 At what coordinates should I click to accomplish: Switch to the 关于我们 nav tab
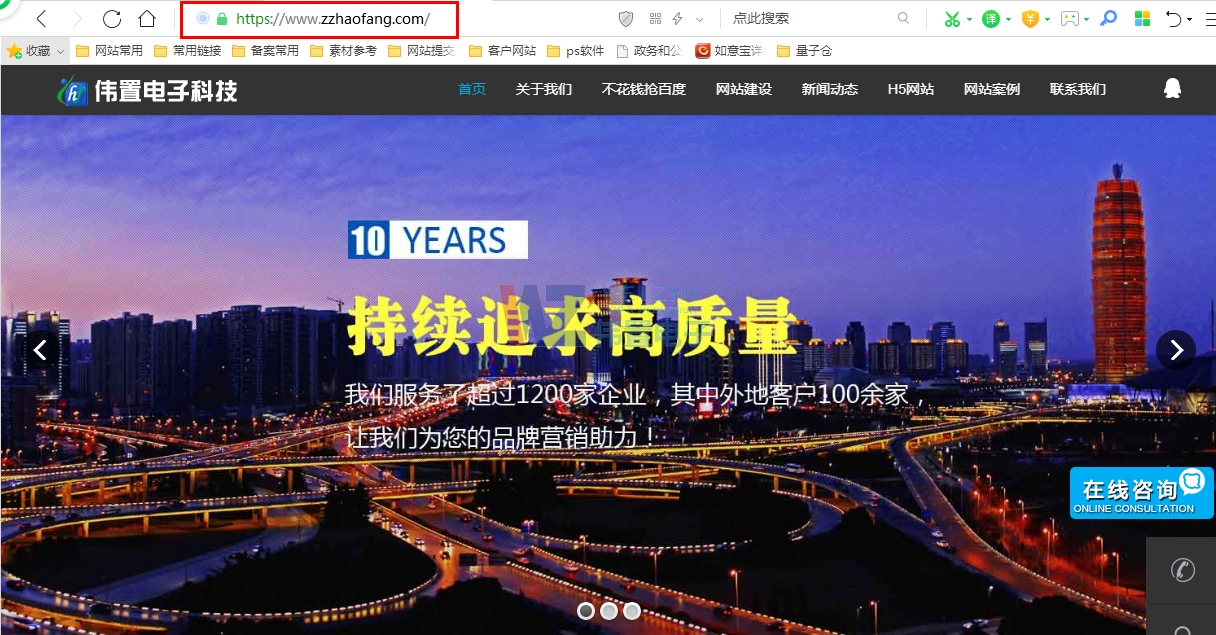(543, 89)
